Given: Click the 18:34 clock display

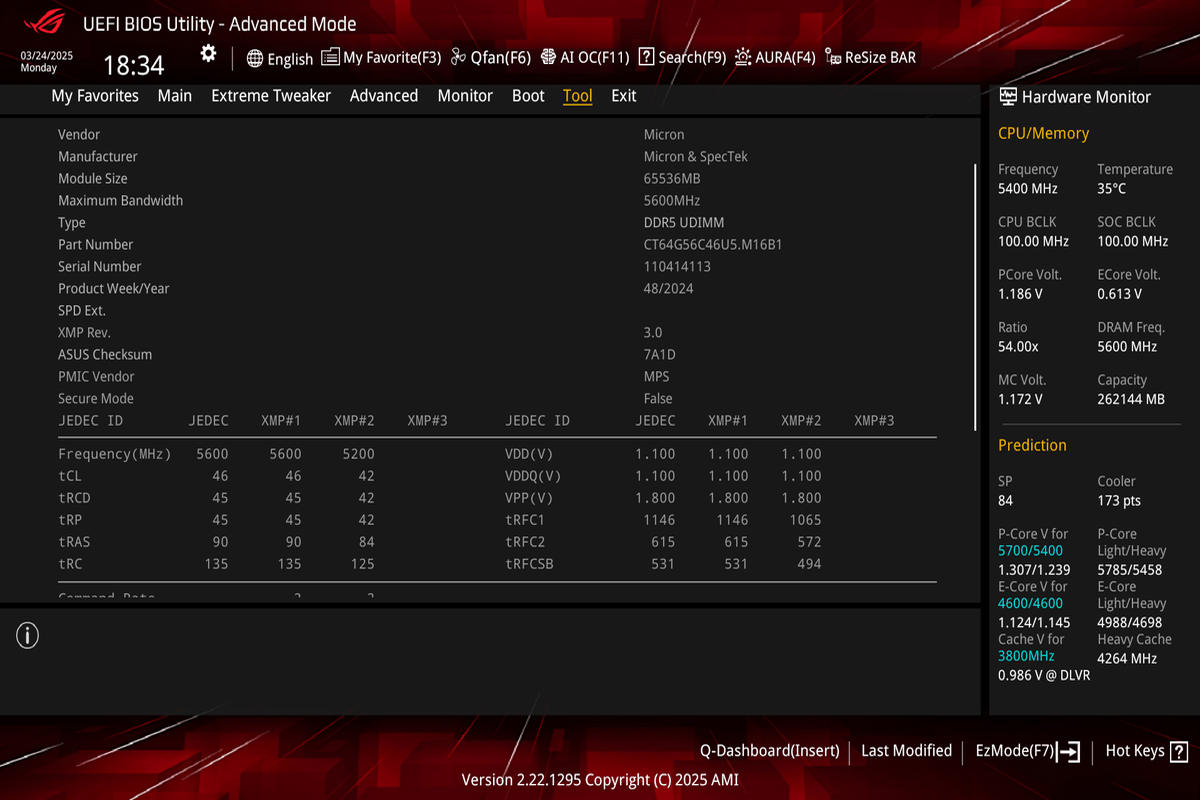Looking at the screenshot, I should [134, 66].
